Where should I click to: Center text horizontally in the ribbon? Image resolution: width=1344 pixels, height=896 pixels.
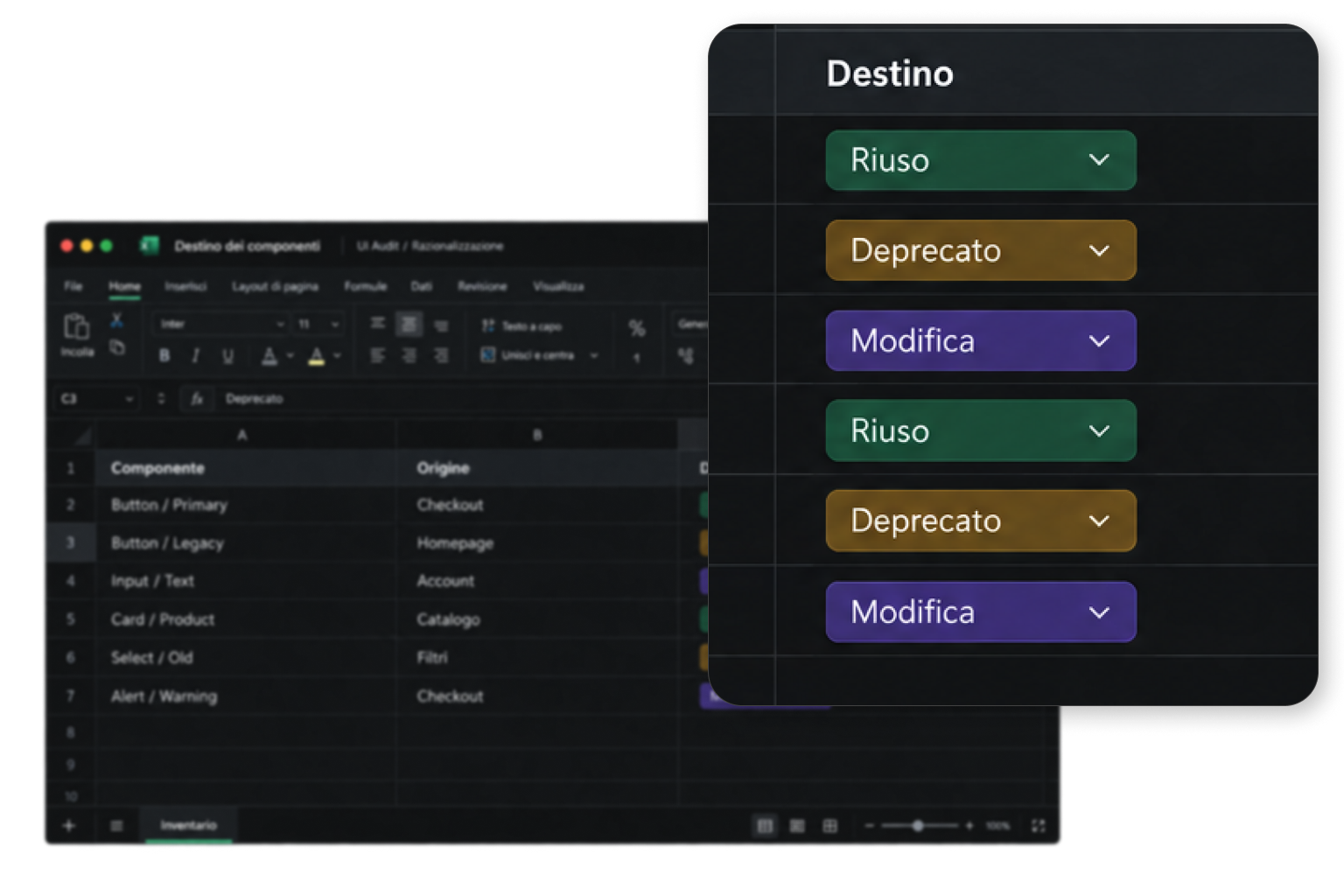[x=409, y=355]
